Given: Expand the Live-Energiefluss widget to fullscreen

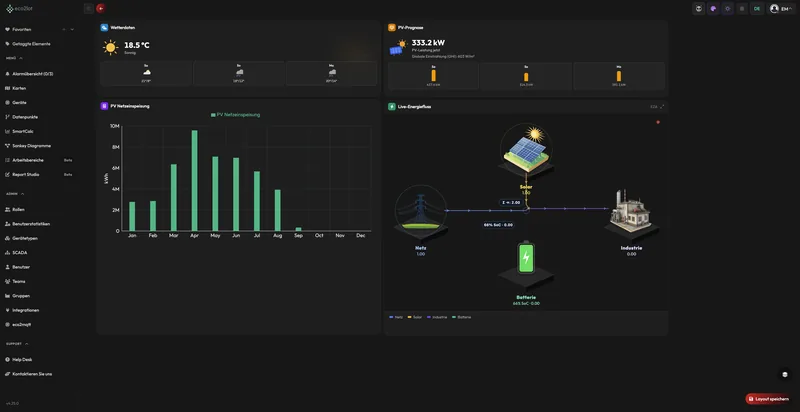Looking at the screenshot, I should click(x=662, y=107).
